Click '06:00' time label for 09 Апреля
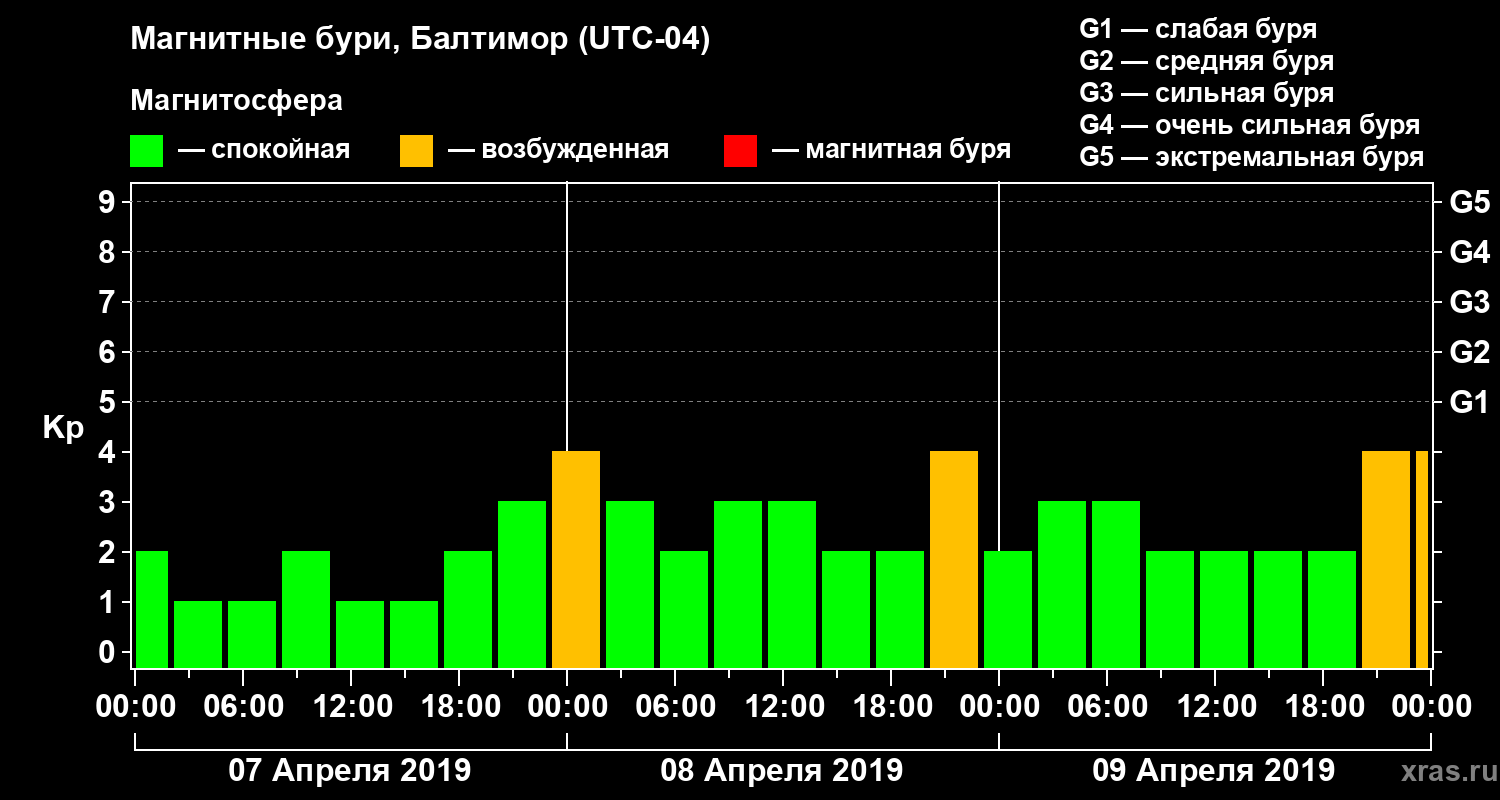This screenshot has width=1500, height=800. coord(1107,707)
